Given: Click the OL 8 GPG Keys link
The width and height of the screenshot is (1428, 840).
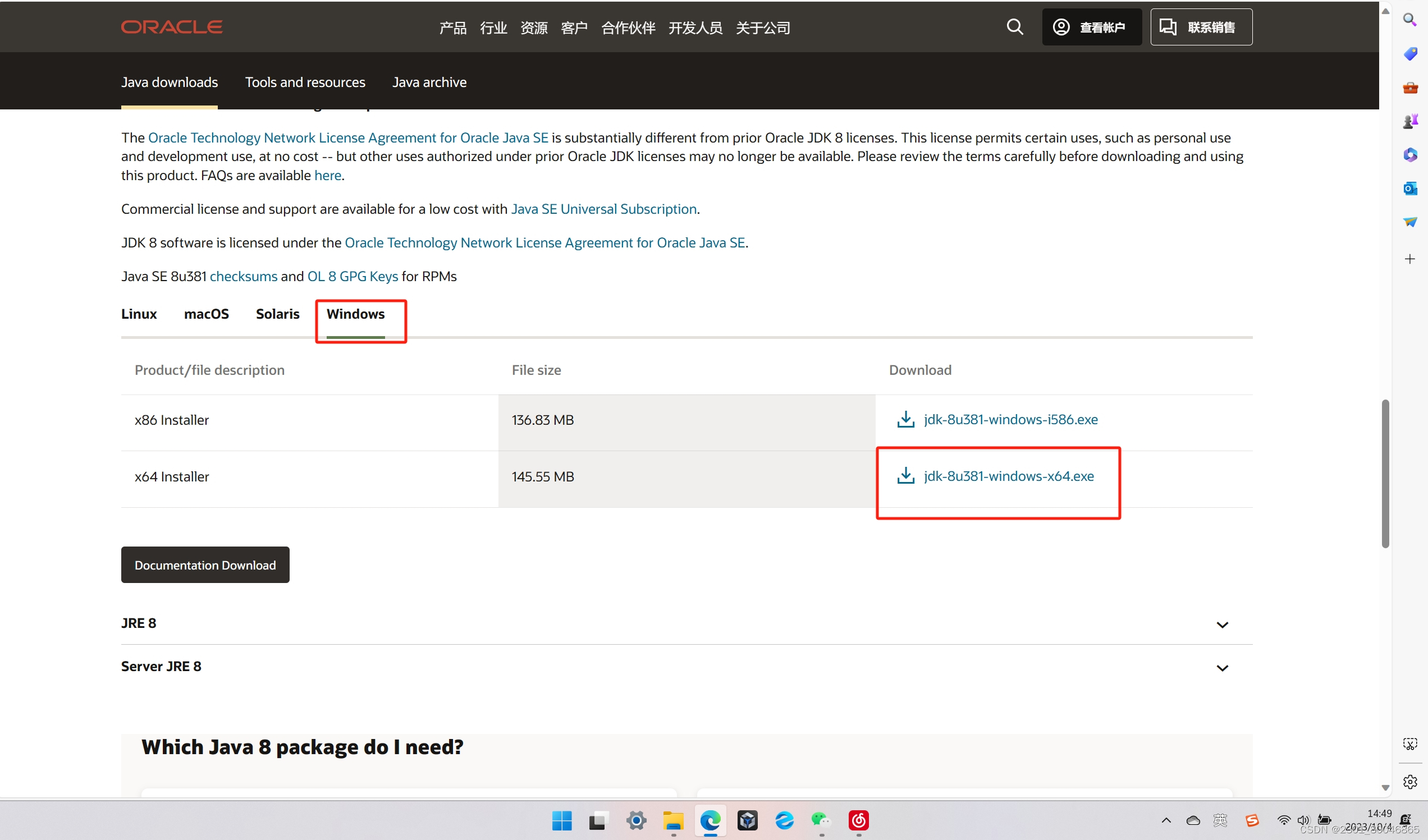Looking at the screenshot, I should pos(353,276).
